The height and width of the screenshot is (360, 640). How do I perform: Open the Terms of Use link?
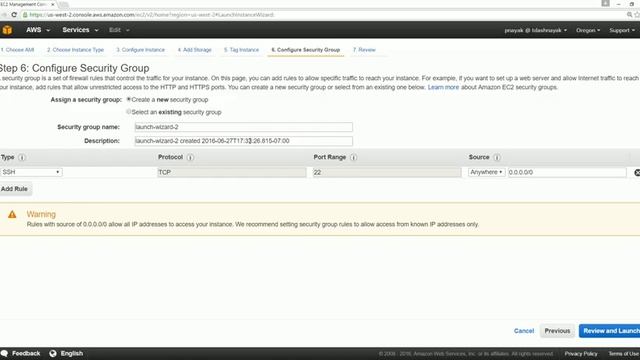[x=624, y=354]
